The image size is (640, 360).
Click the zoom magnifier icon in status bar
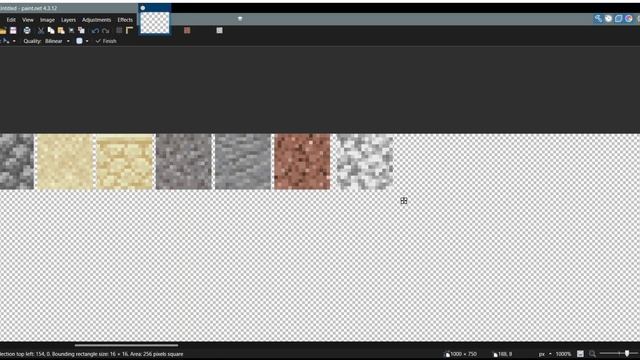pyautogui.click(x=592, y=354)
